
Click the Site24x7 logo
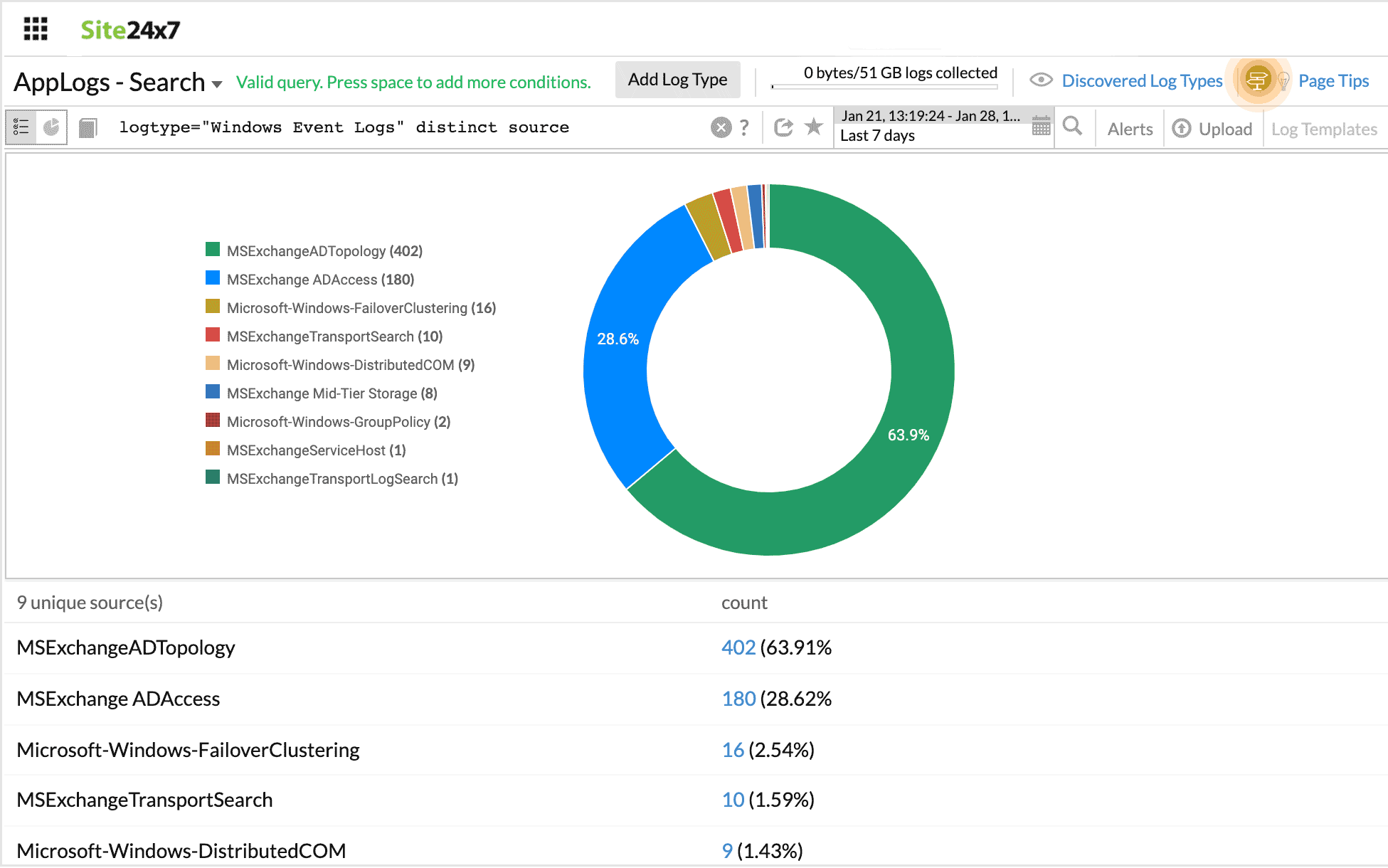pos(130,30)
